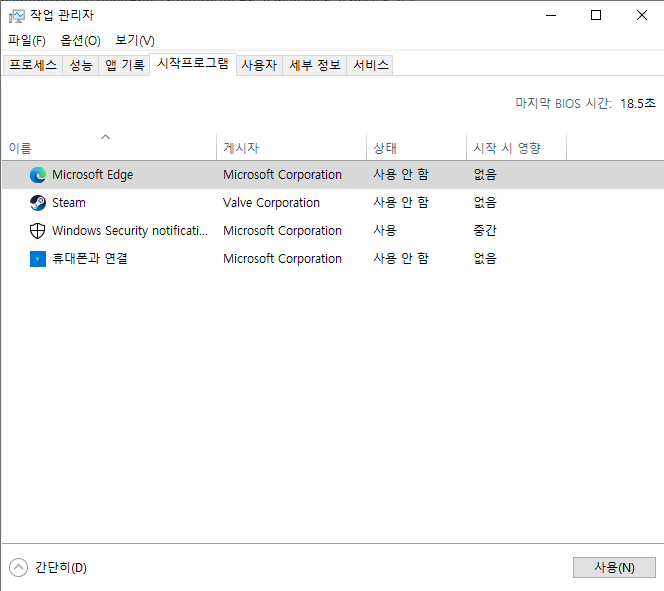
Task: Switch to the 사용자 tab
Action: pyautogui.click(x=259, y=65)
